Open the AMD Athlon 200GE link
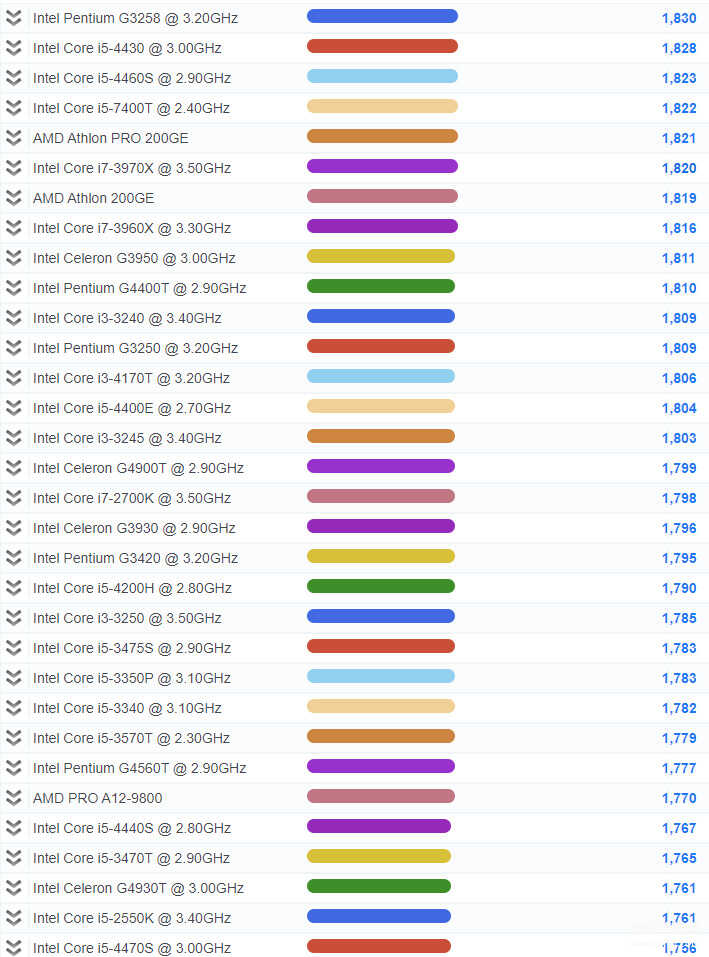 [93, 198]
